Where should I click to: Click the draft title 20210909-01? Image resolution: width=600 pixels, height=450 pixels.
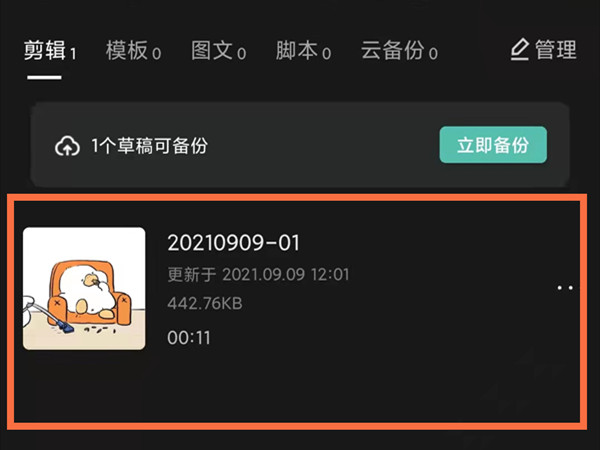click(x=233, y=243)
